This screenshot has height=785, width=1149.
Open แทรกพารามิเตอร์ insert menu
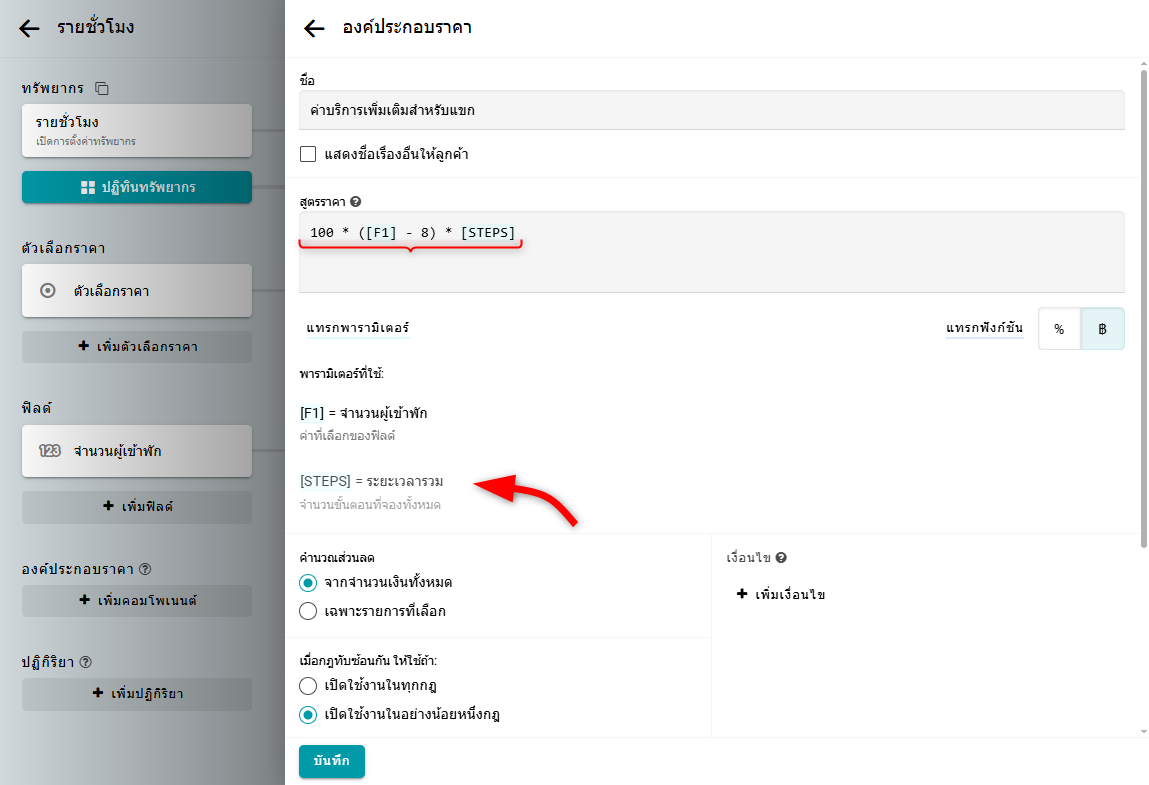pos(357,328)
